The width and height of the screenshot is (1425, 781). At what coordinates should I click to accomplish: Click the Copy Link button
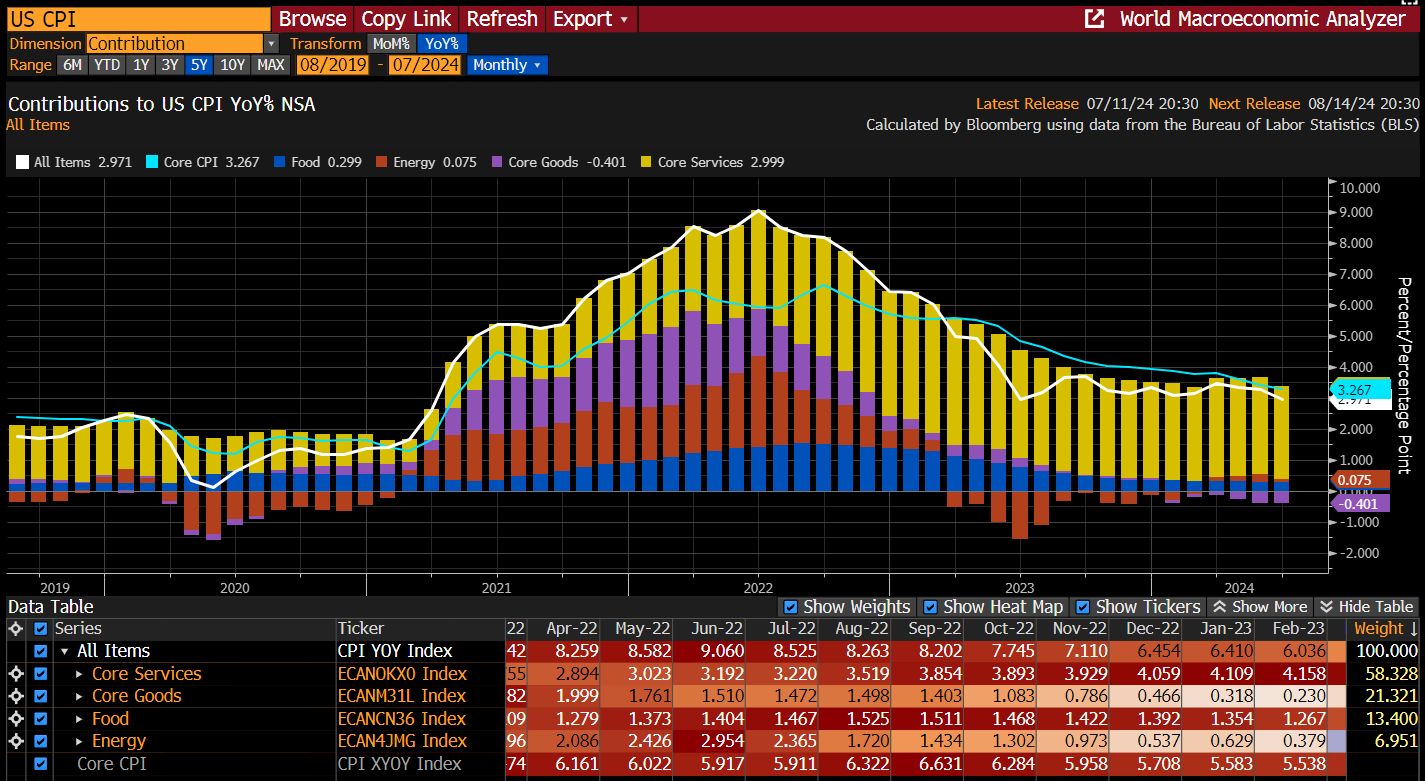point(406,19)
